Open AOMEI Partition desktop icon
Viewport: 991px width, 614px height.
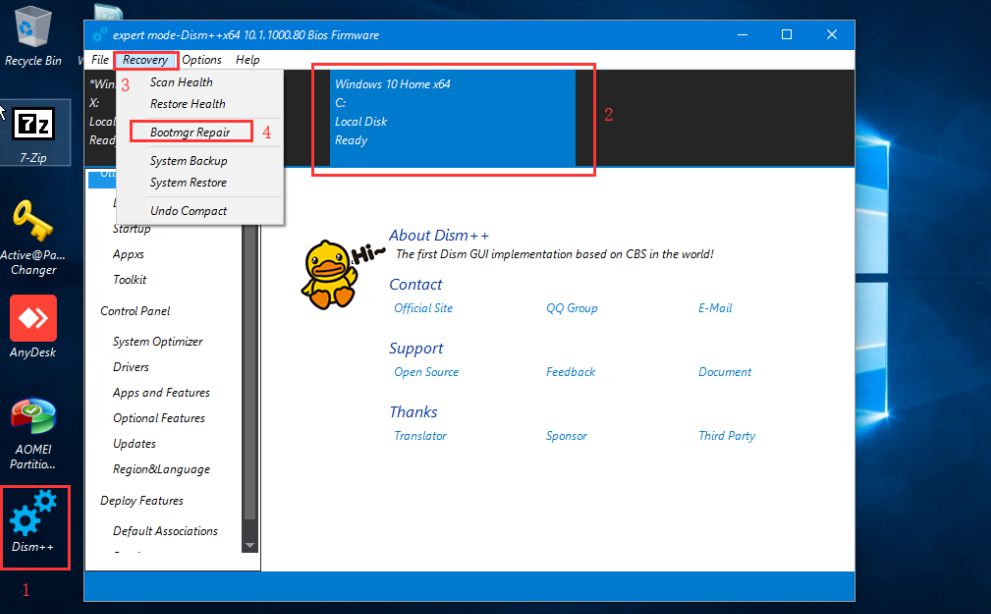point(33,434)
